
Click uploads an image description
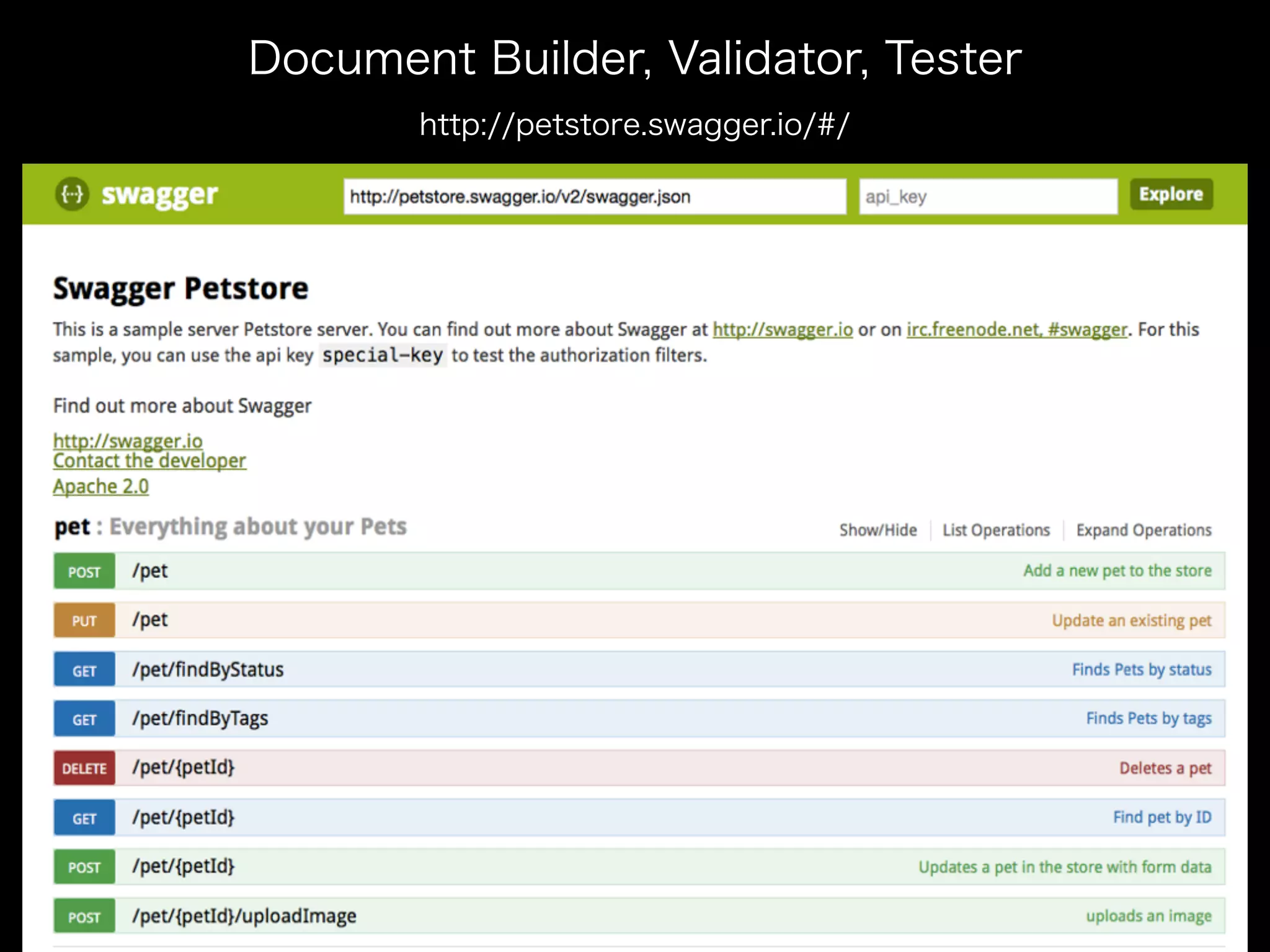coord(1148,916)
